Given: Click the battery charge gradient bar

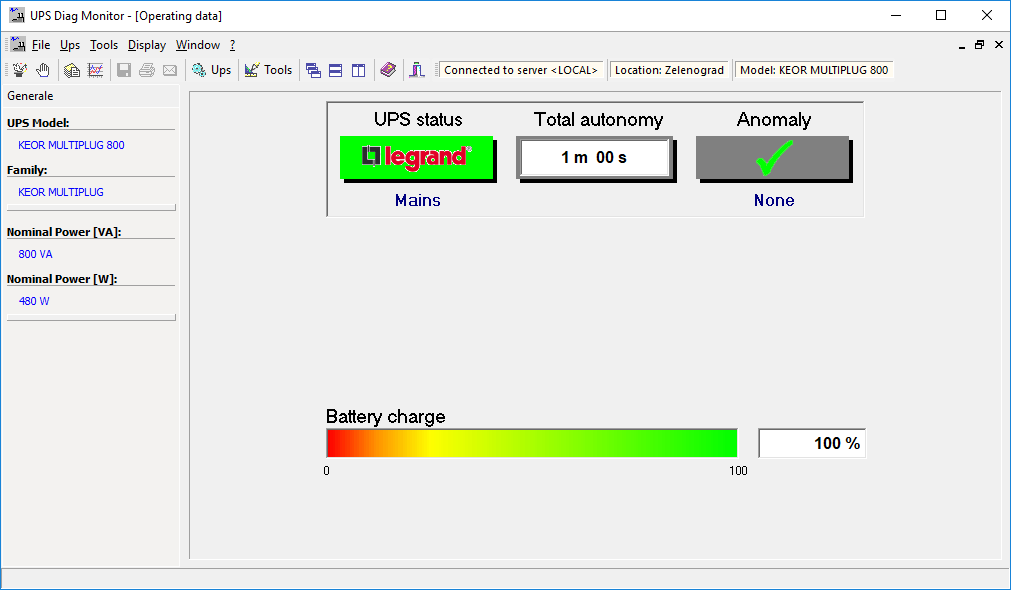Looking at the screenshot, I should 532,443.
